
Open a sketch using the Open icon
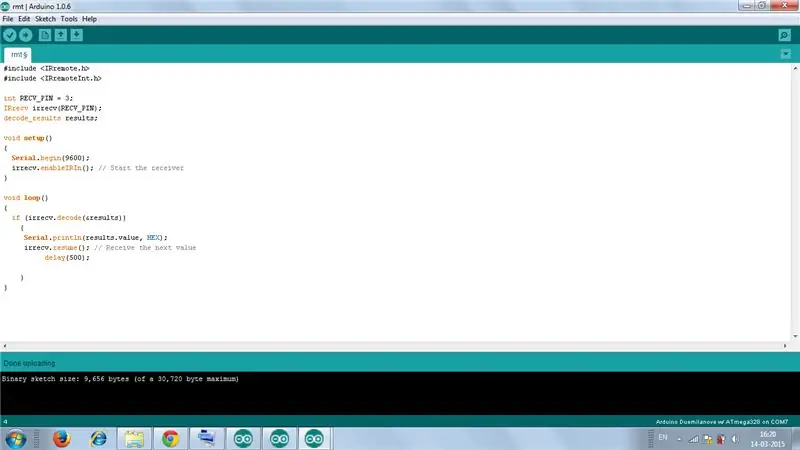[x=61, y=35]
